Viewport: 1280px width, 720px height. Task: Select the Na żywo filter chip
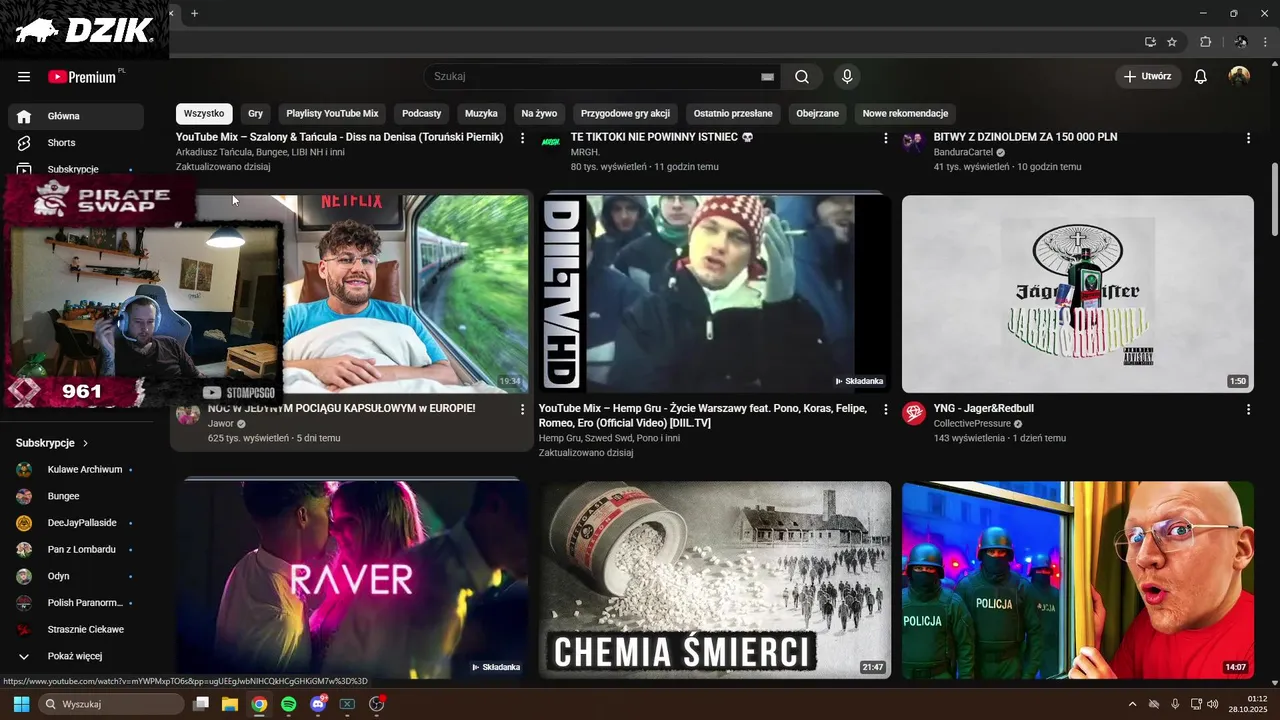tap(539, 113)
